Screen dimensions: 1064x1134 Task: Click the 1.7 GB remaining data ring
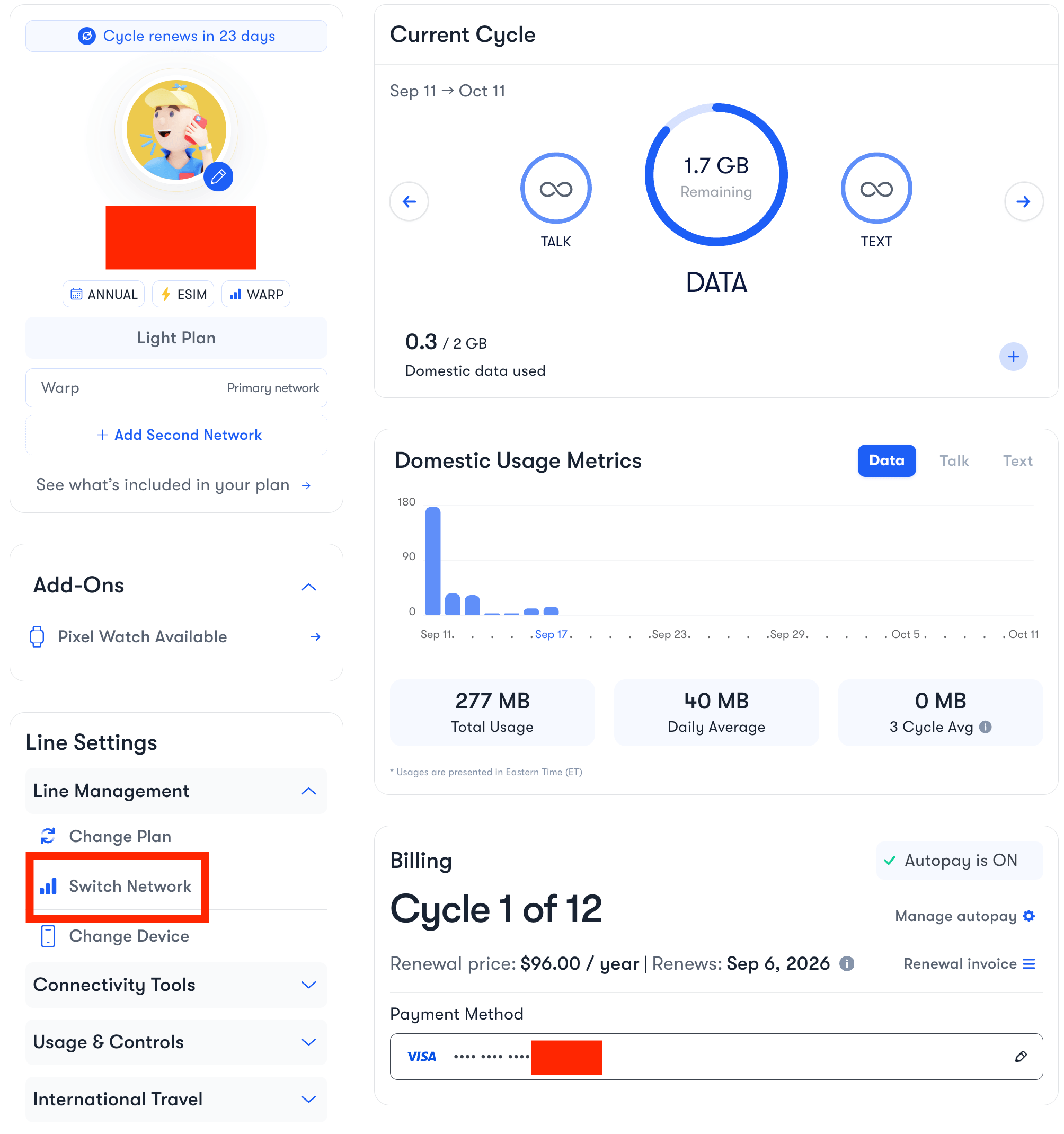716,174
